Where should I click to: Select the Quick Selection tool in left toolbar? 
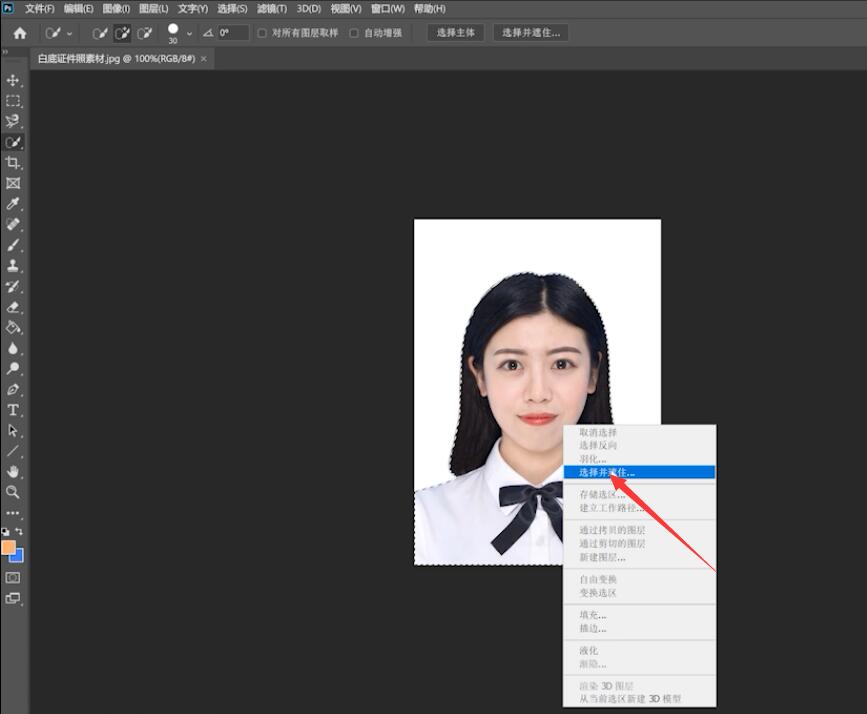pyautogui.click(x=13, y=142)
